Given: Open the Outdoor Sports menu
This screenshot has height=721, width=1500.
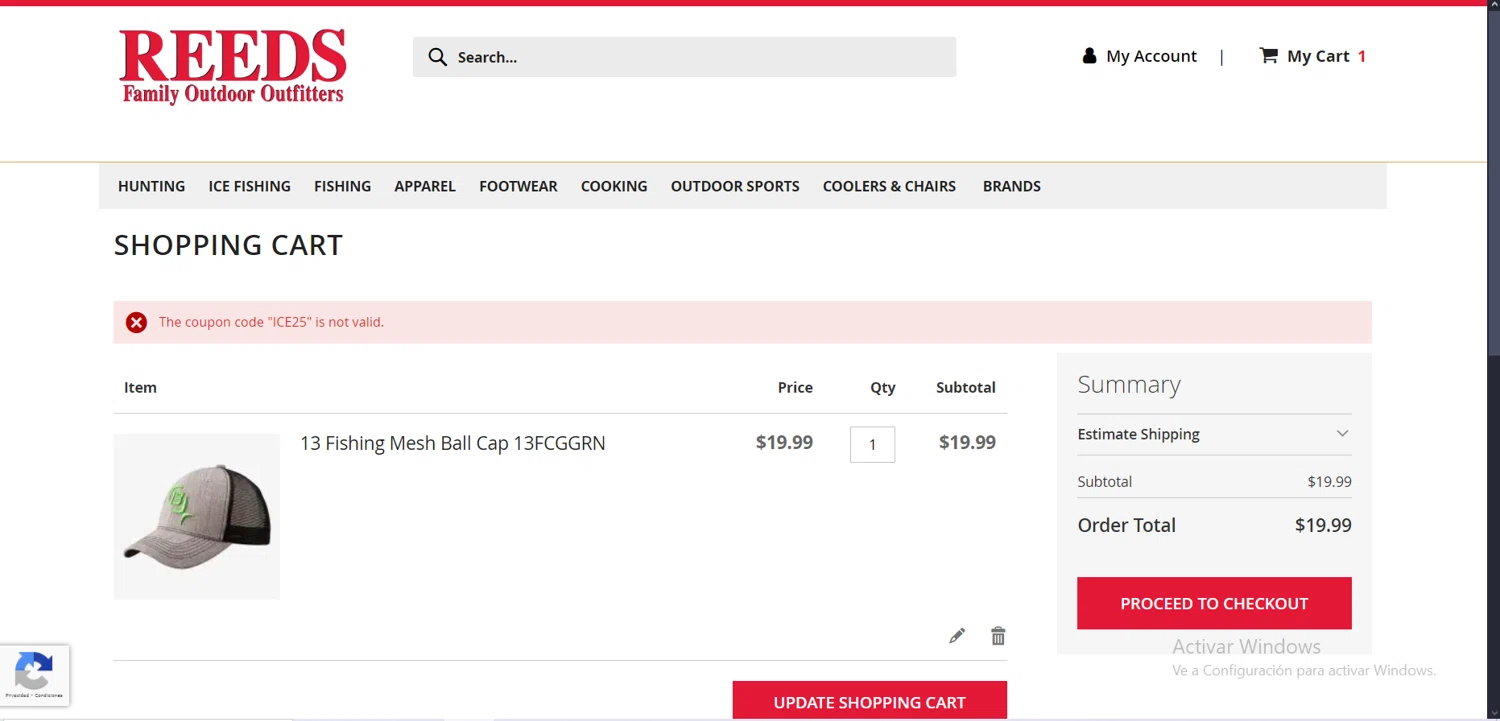Looking at the screenshot, I should 735,186.
